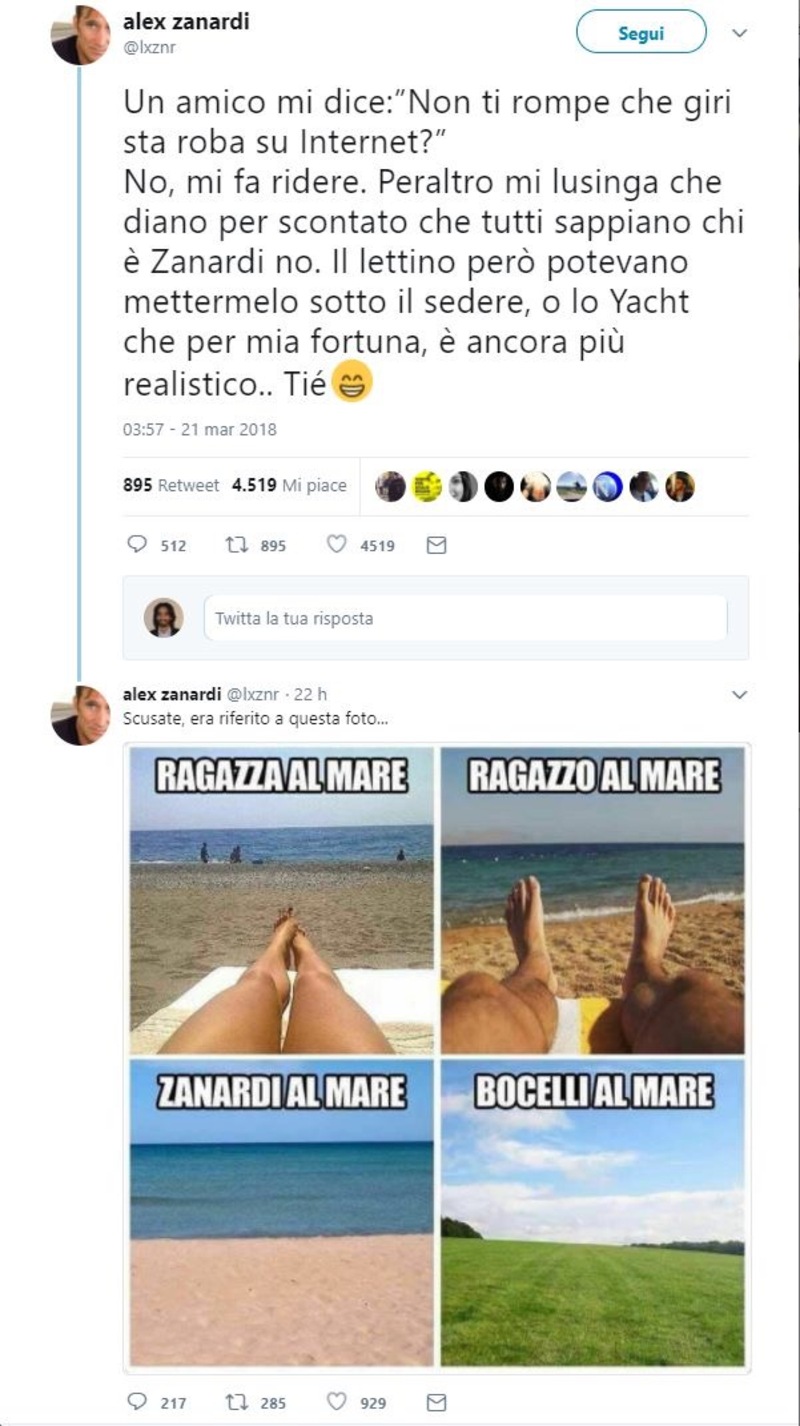Screen dimensions: 800x1426
Task: Reply to the second tweet with 217 replies
Action: point(138,1402)
